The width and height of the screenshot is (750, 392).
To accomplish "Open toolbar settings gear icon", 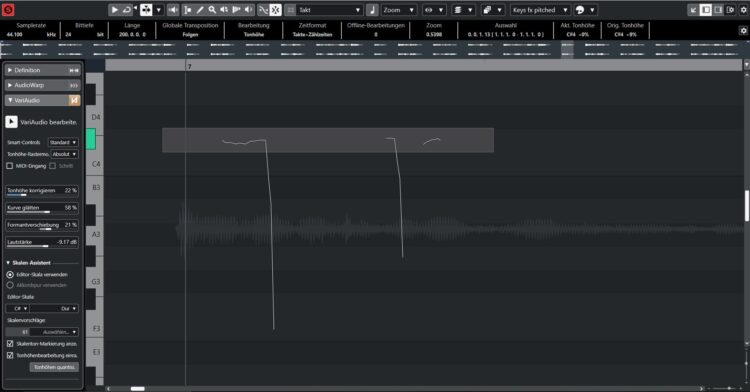I will click(743, 10).
